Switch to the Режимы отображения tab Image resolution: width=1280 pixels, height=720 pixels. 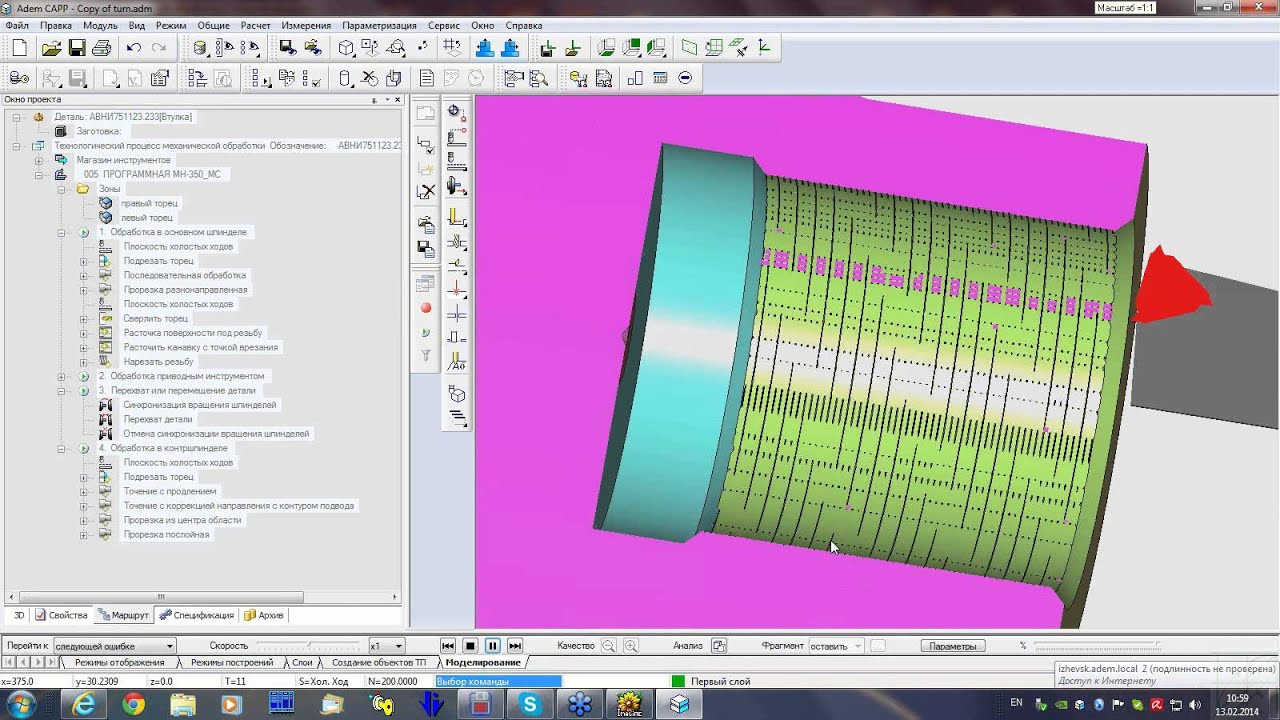click(120, 663)
